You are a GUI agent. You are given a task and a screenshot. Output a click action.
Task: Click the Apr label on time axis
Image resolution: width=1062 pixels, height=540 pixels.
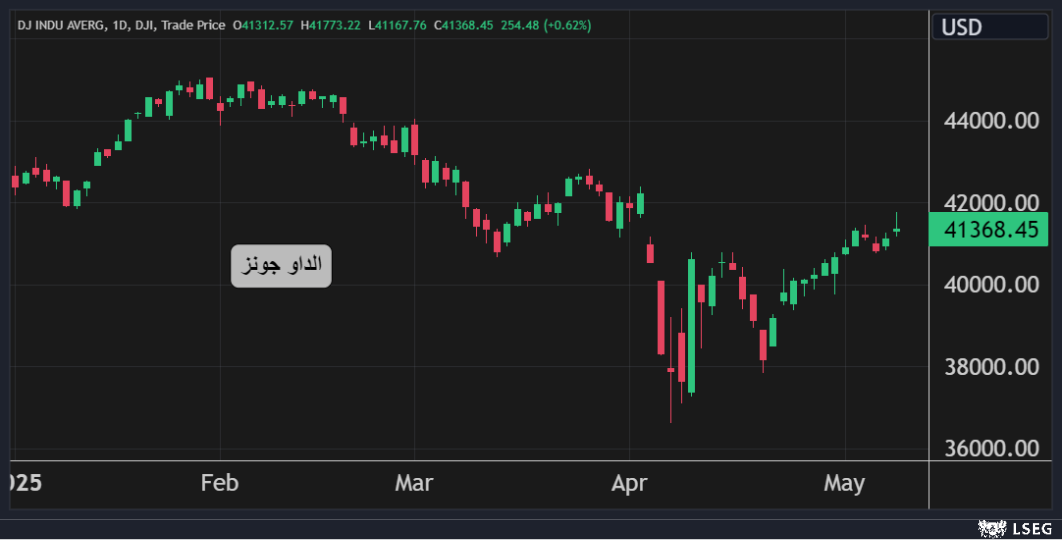click(629, 484)
